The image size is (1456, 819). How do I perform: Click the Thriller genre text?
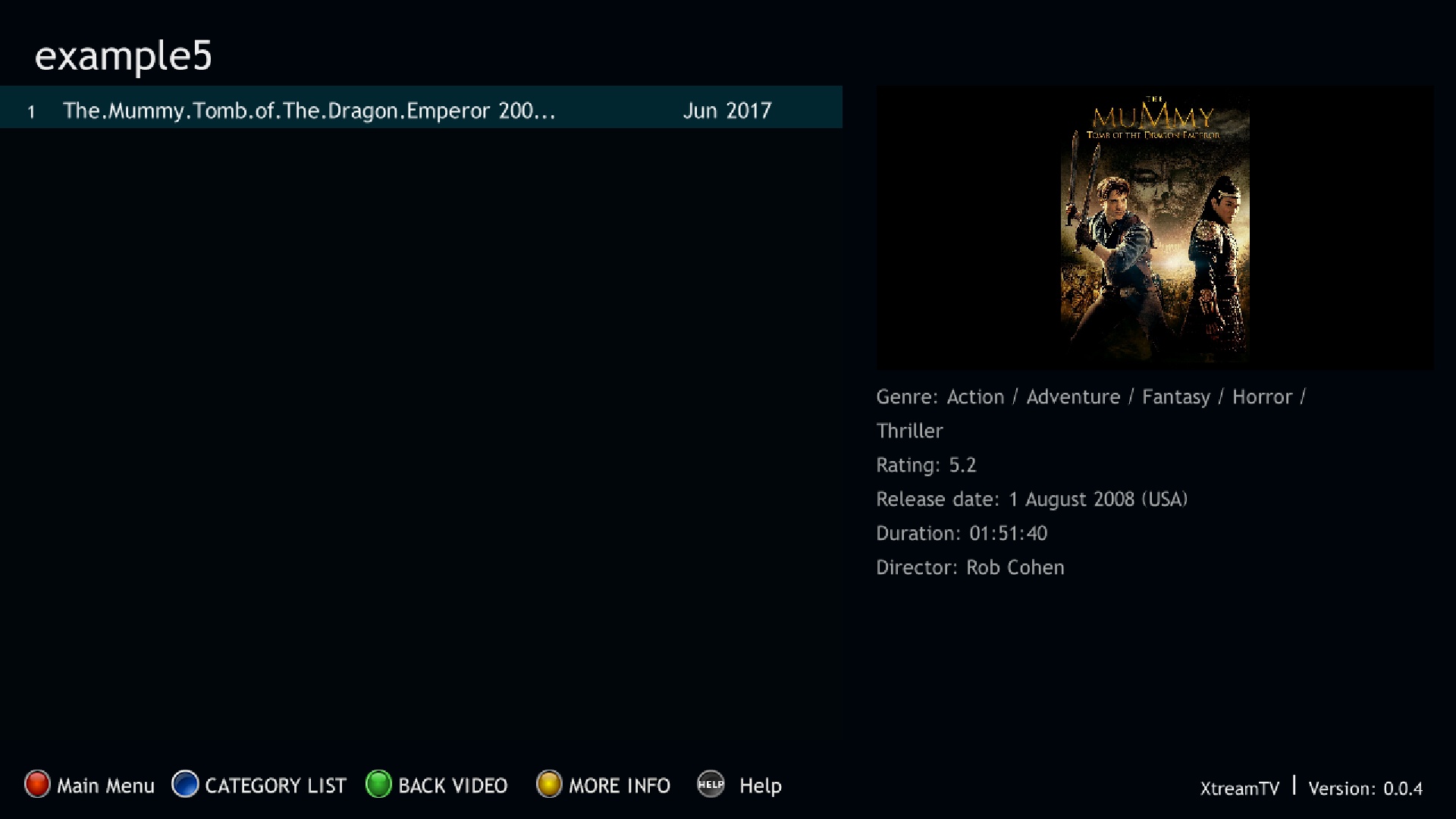click(909, 431)
